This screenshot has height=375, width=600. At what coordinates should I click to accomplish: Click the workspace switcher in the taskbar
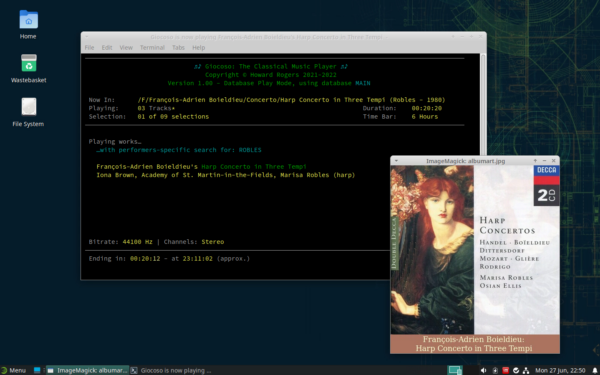[455, 370]
